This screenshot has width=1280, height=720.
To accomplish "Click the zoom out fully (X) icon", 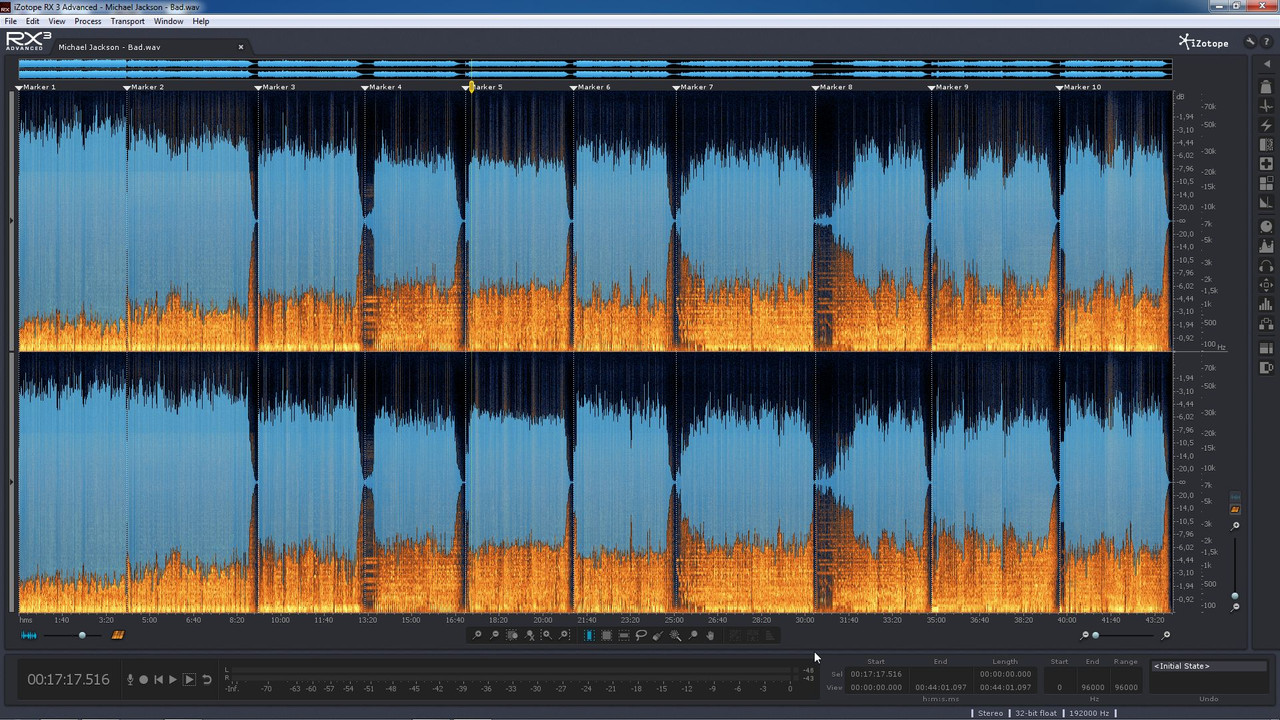I will tap(530, 635).
